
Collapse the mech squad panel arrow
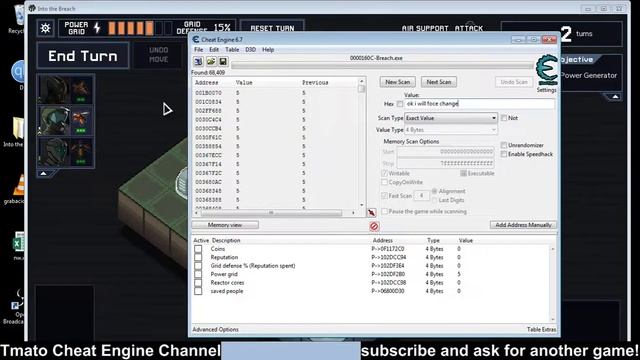(x=43, y=173)
